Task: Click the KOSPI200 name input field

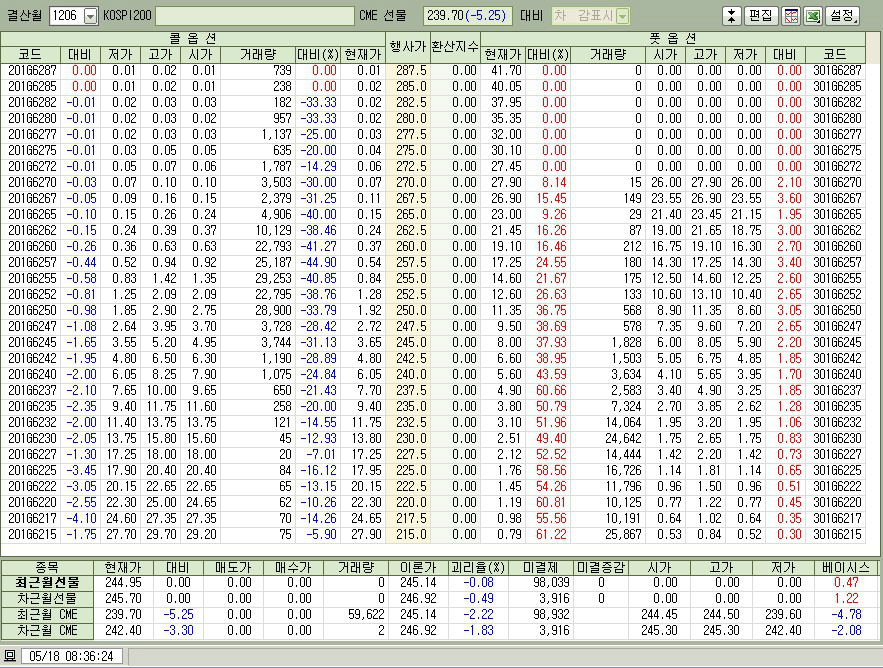Action: (x=254, y=16)
